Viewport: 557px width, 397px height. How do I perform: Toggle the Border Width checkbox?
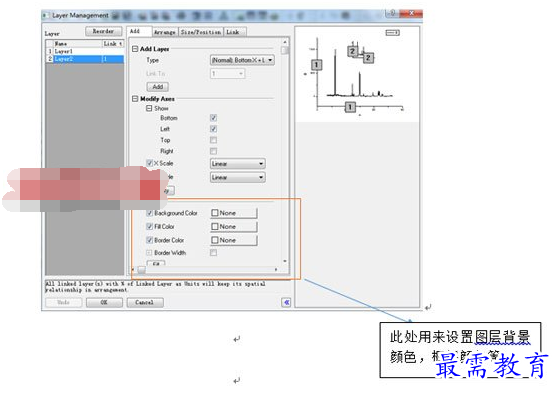click(x=213, y=253)
